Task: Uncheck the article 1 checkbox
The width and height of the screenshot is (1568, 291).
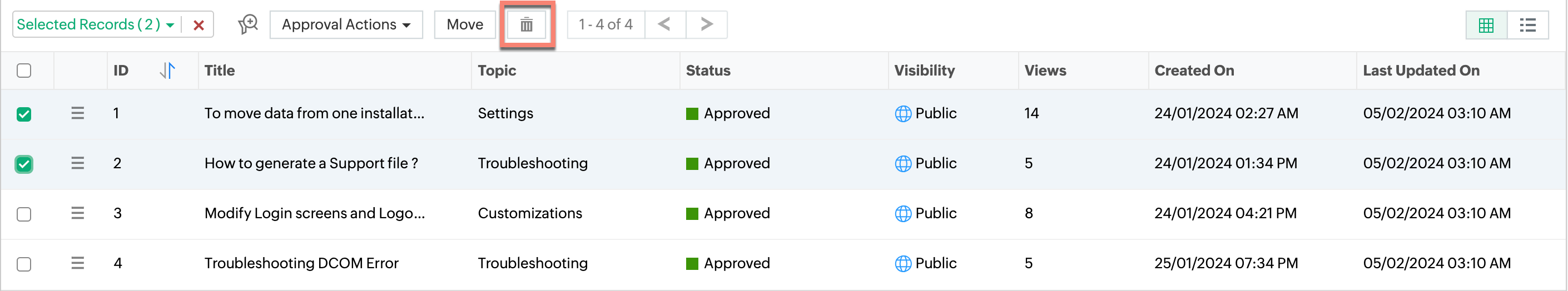Action: pos(24,114)
